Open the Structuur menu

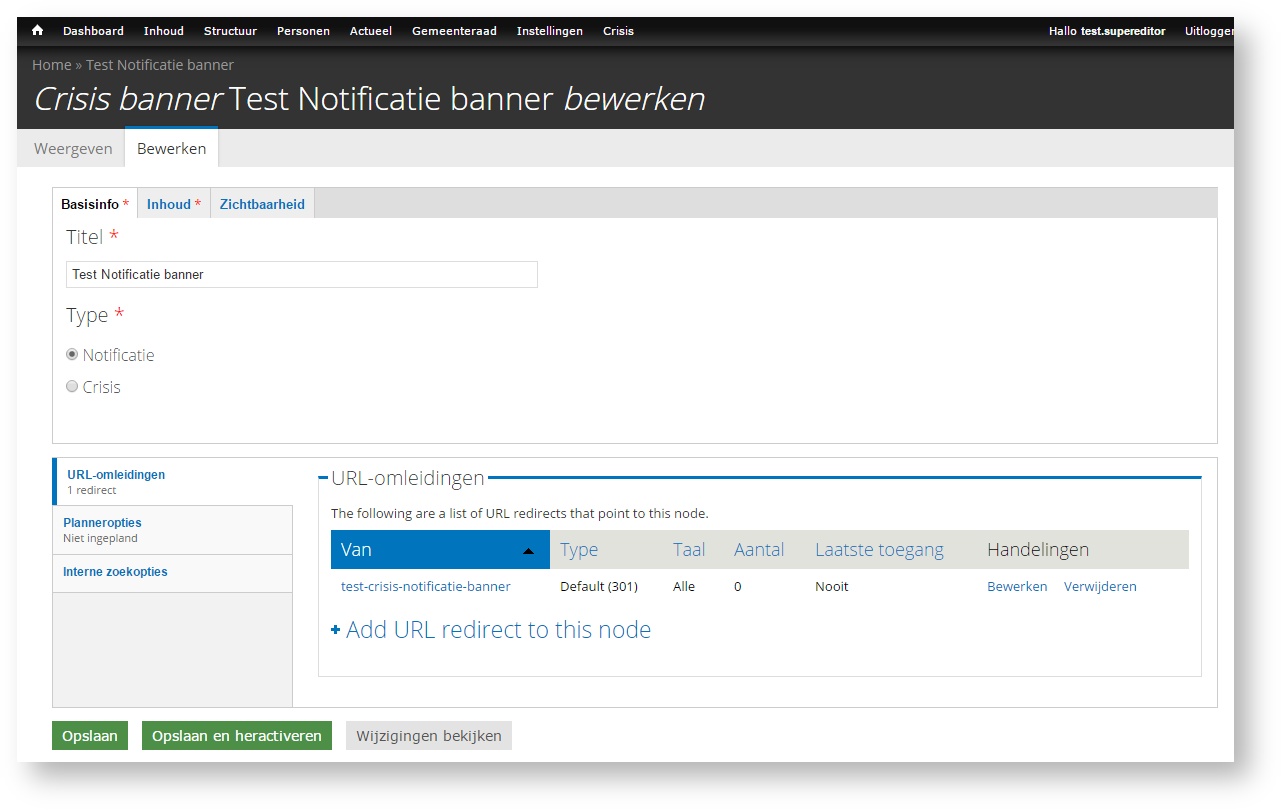point(230,31)
